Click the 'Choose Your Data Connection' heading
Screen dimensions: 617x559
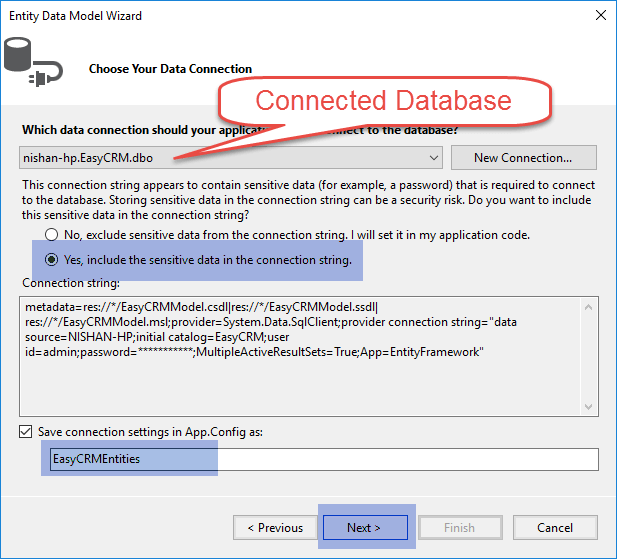(170, 69)
